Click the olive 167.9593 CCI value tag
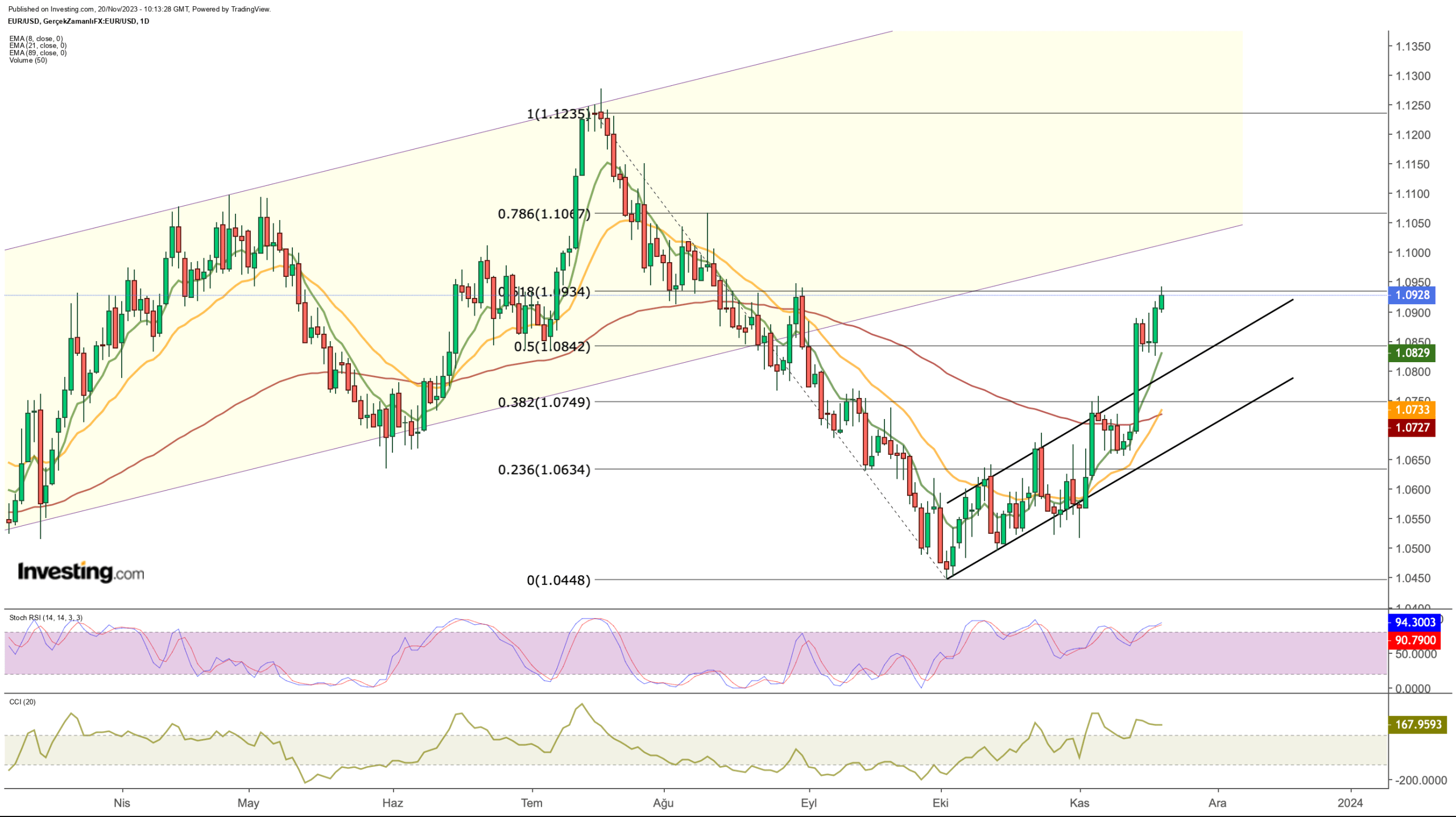Viewport: 1456px width, 817px height. pyautogui.click(x=1418, y=724)
